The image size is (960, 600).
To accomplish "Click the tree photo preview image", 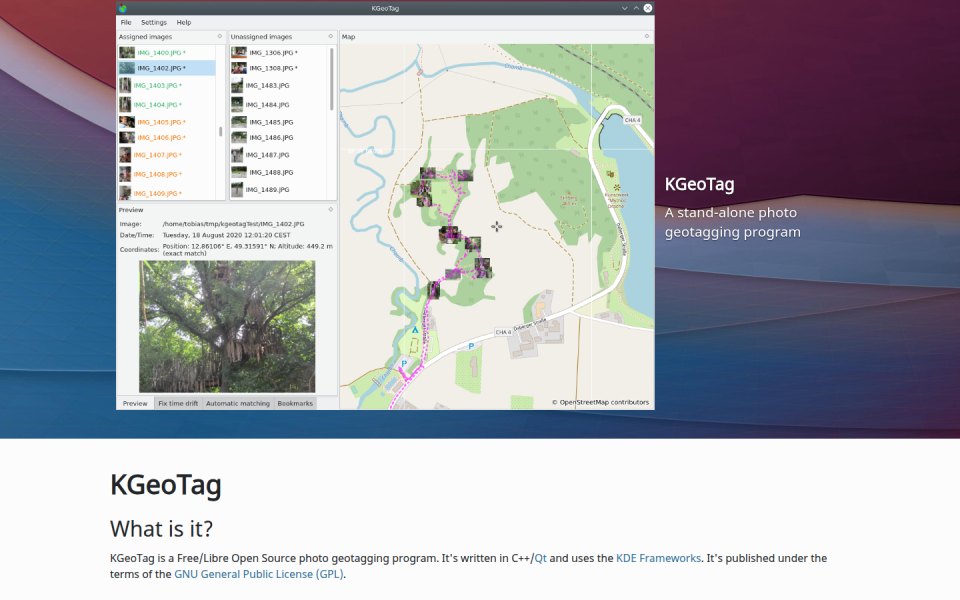I will [227, 326].
